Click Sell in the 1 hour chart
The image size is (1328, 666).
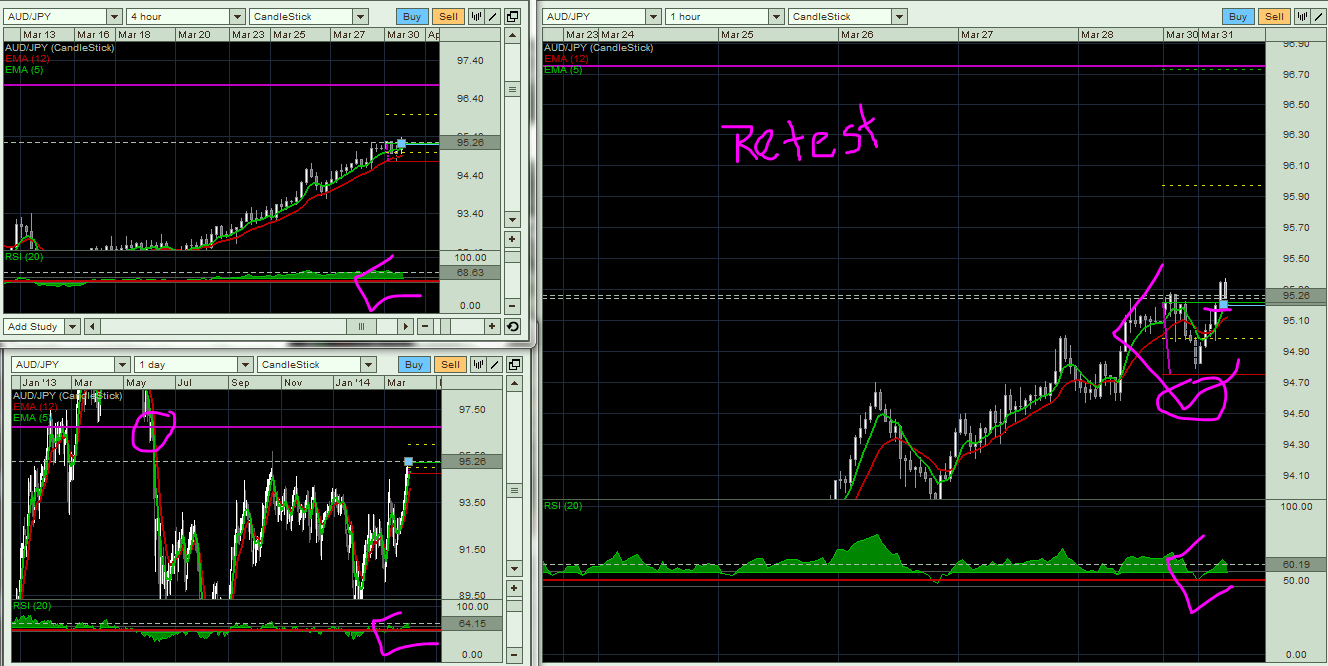coord(1274,17)
